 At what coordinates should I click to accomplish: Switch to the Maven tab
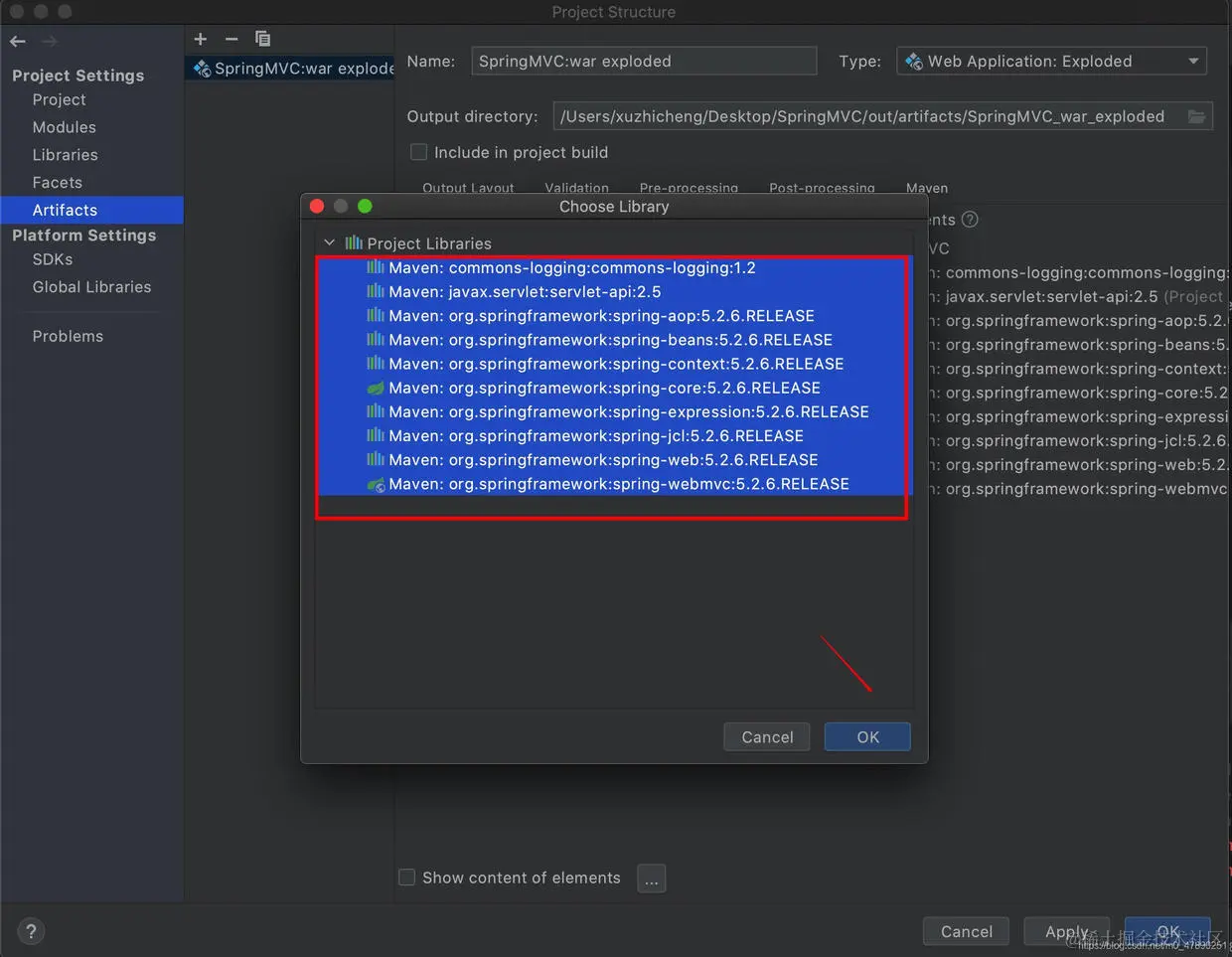tap(927, 188)
